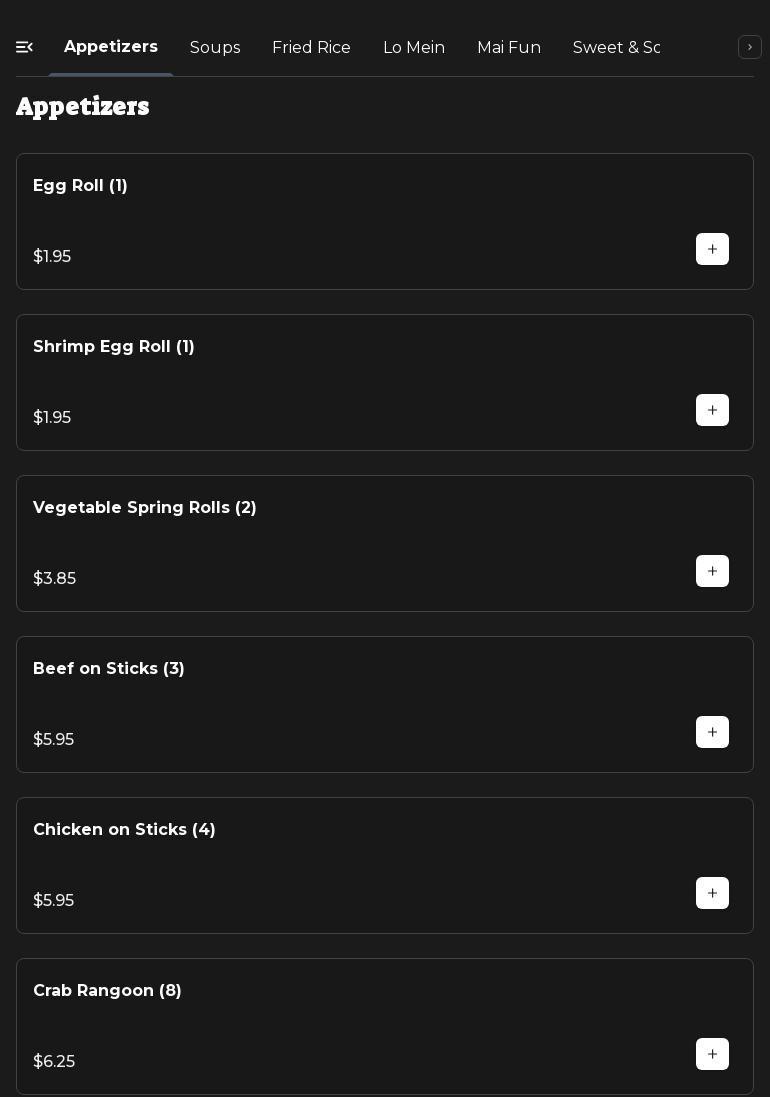The height and width of the screenshot is (1097, 770).
Task: Add Chicken on Sticks to cart
Action: (x=712, y=893)
